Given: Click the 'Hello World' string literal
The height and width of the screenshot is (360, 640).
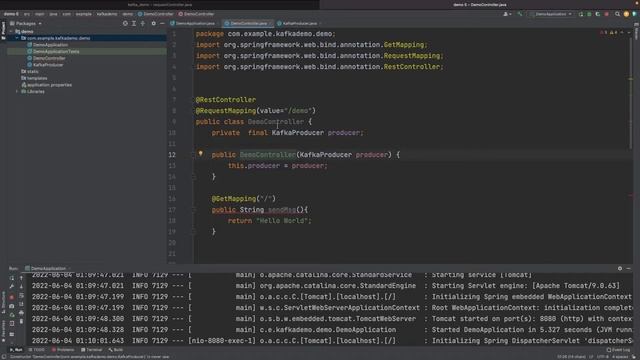Looking at the screenshot, I should [x=282, y=221].
